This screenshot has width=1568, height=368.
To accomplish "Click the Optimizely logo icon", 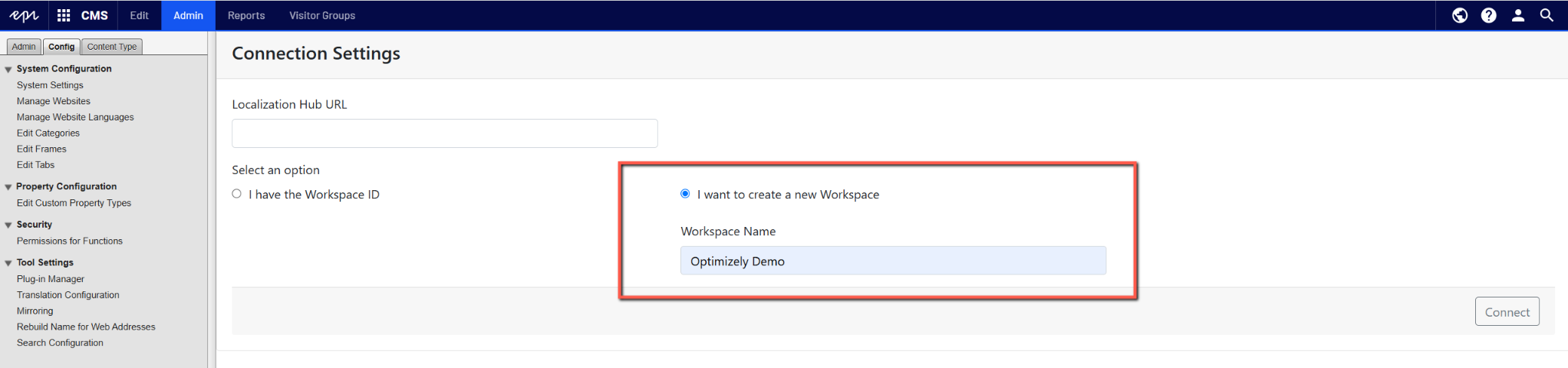I will pos(24,15).
